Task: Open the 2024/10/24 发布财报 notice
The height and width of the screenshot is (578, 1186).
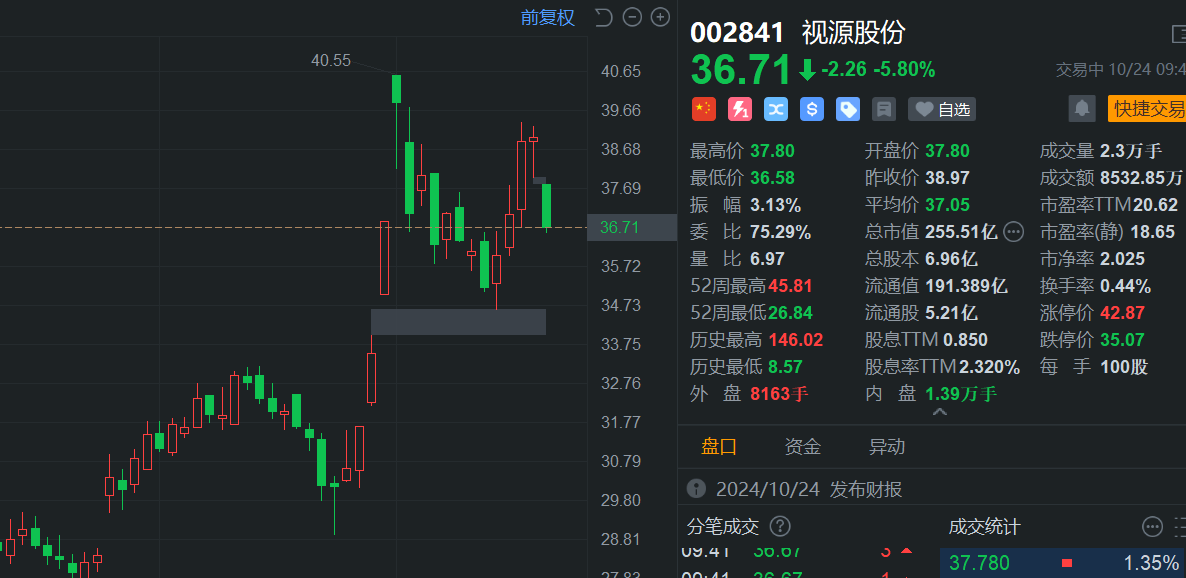Action: [x=809, y=489]
